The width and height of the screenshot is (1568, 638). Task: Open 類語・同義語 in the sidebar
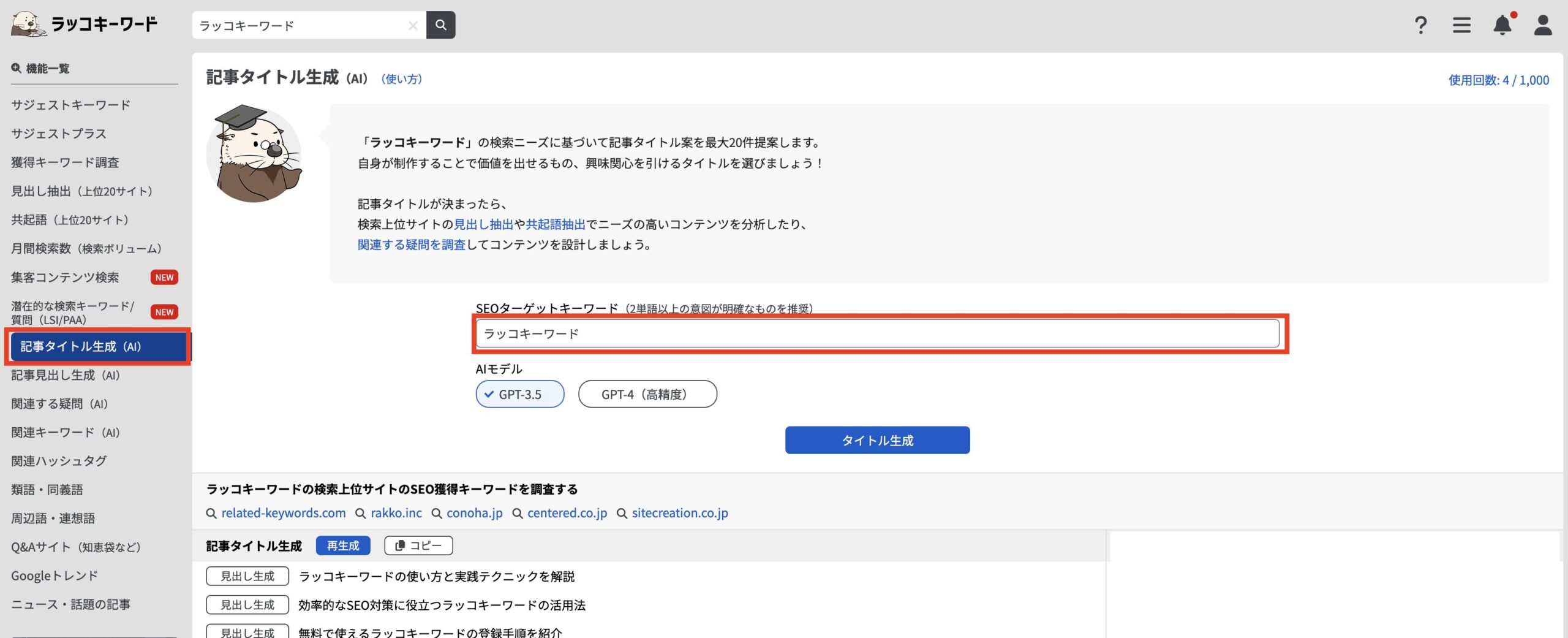click(x=47, y=490)
